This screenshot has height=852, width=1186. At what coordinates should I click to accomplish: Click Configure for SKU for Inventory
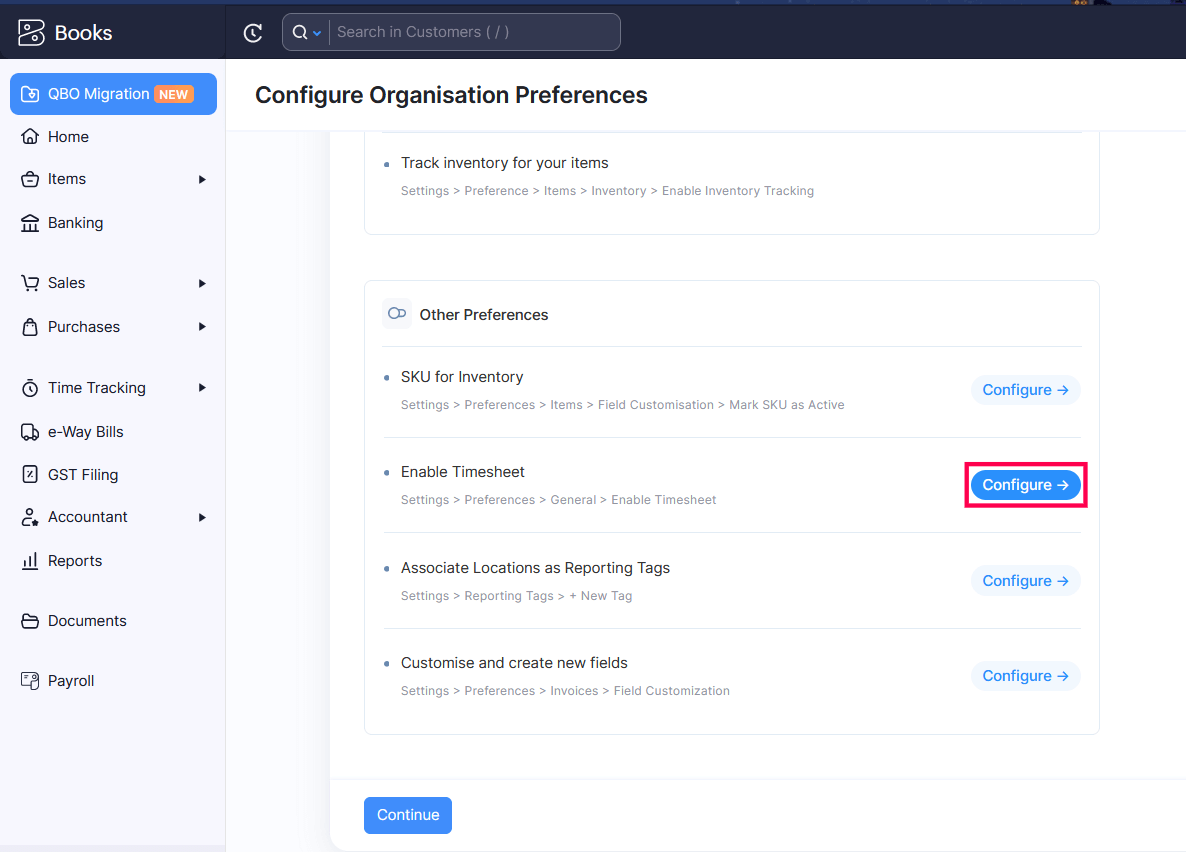[x=1025, y=390]
